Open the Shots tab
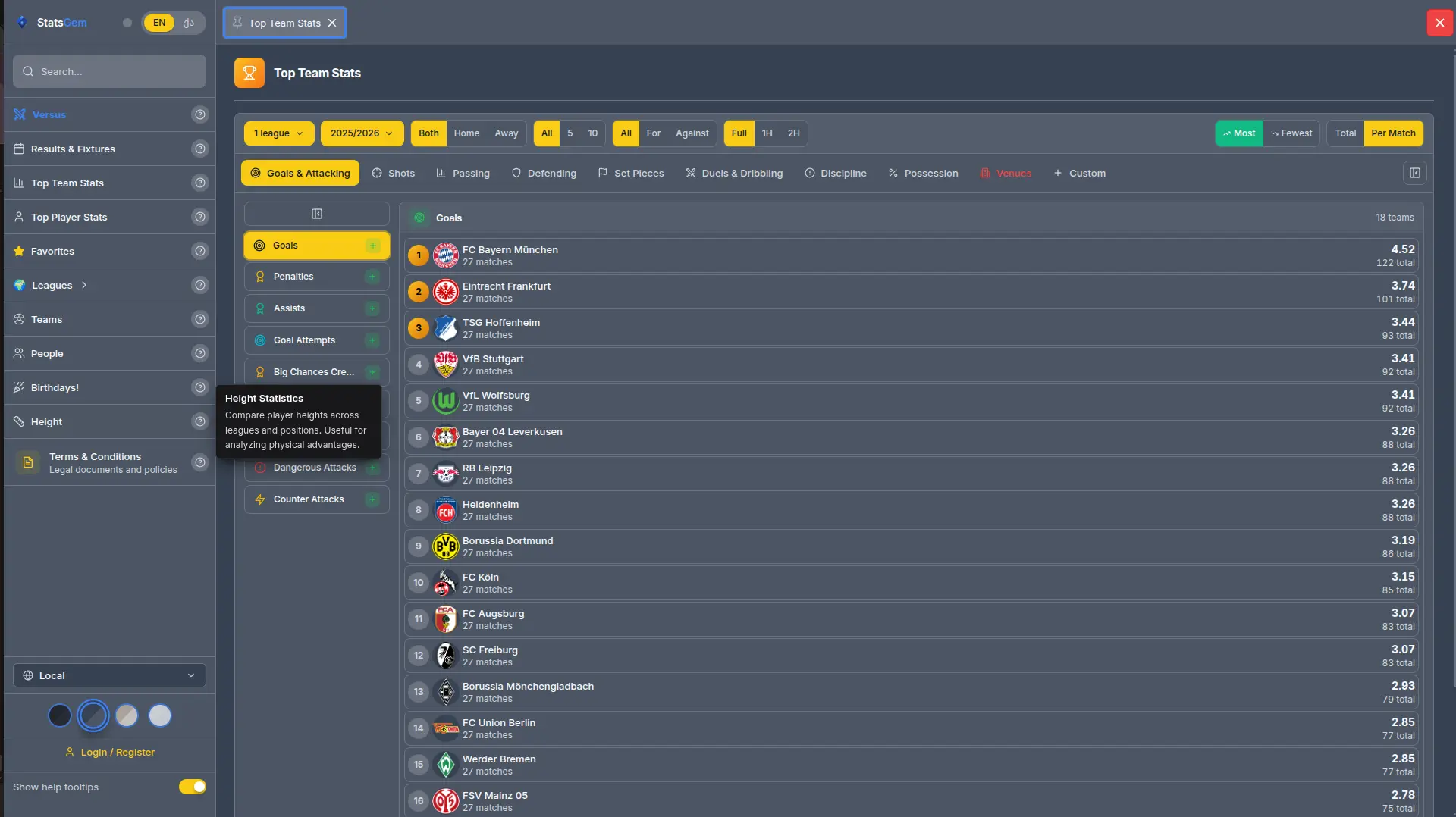This screenshot has width=1456, height=817. [x=394, y=173]
